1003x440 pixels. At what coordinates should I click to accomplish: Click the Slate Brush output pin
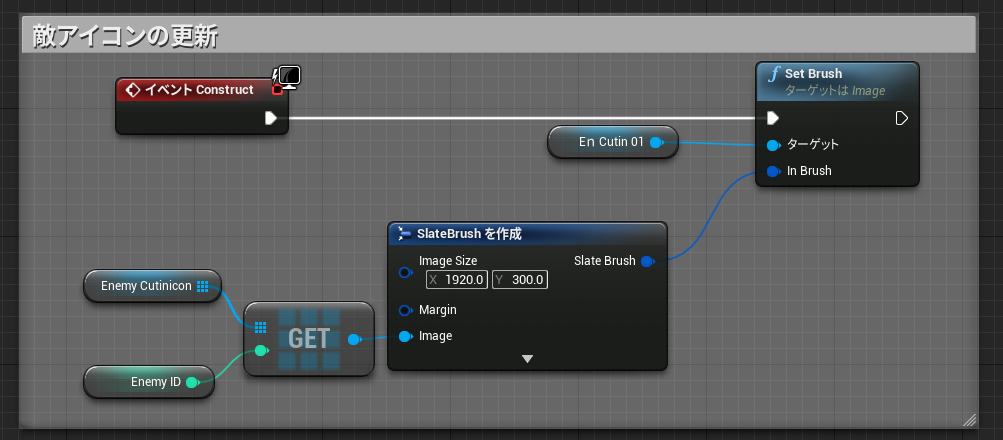(647, 261)
